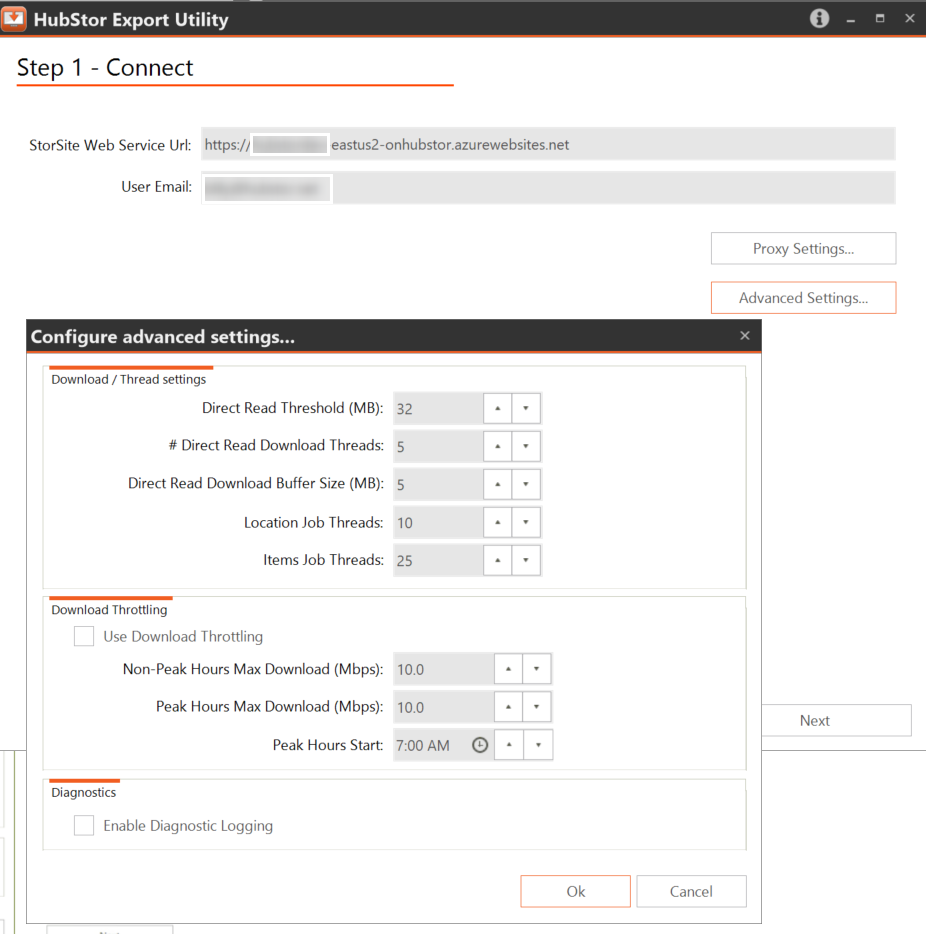The width and height of the screenshot is (926, 934).
Task: Increase Direct Read Download Threads count
Action: pyautogui.click(x=497, y=446)
